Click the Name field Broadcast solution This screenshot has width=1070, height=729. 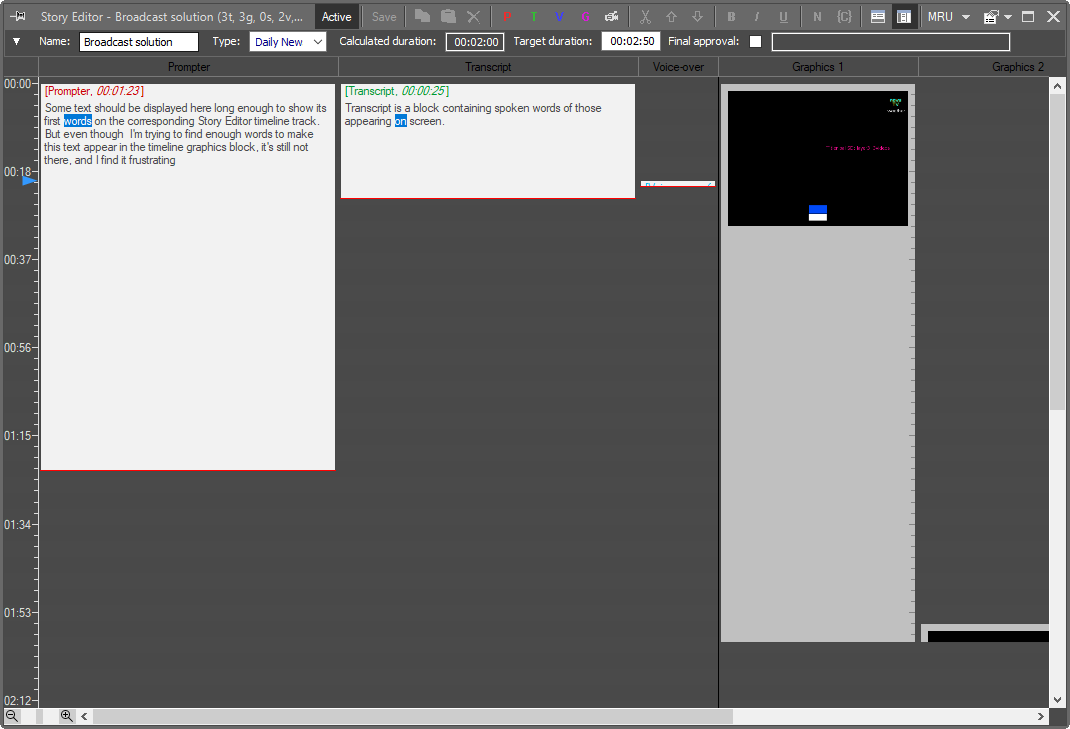[139, 42]
